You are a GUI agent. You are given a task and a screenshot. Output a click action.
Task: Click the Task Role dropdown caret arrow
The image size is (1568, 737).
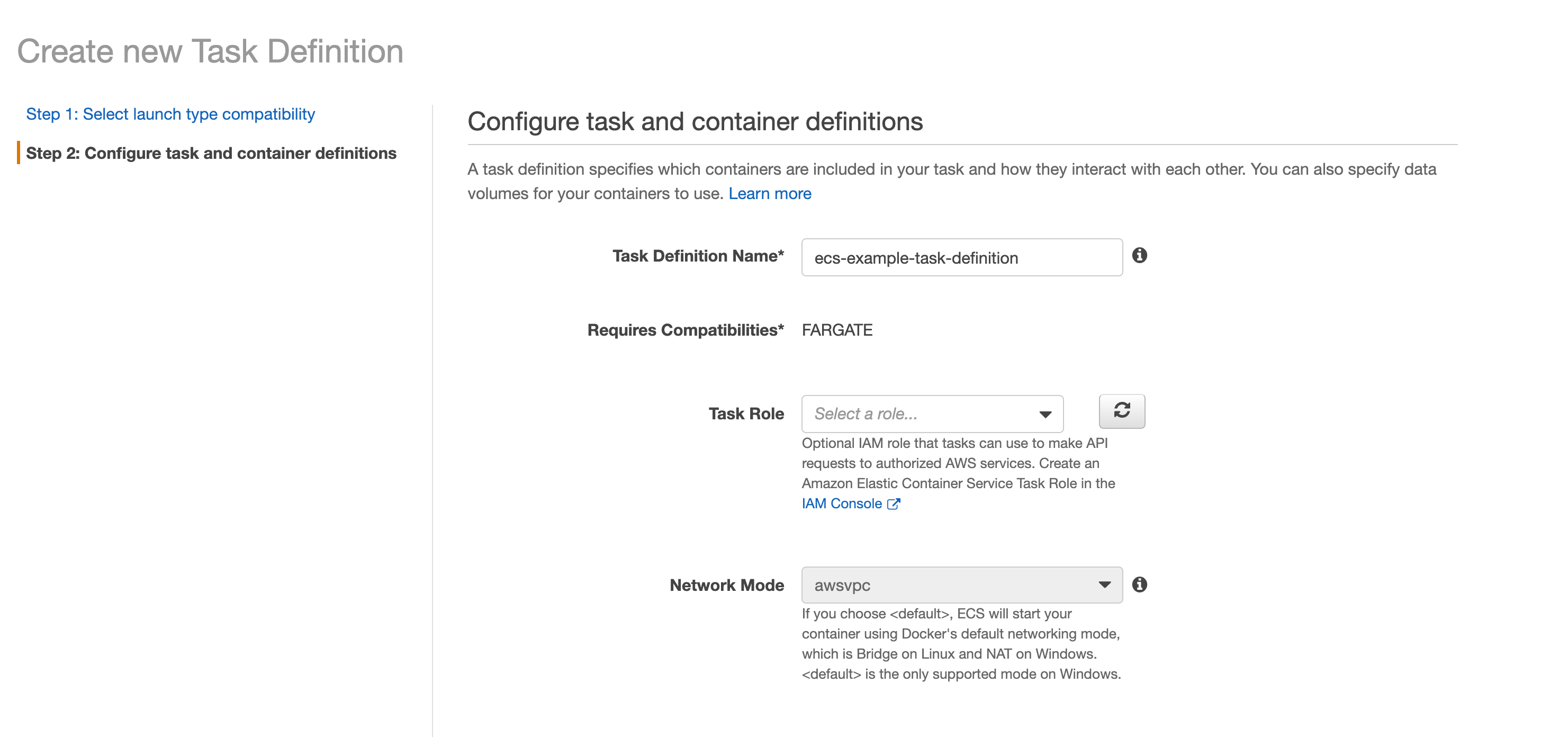click(x=1045, y=415)
